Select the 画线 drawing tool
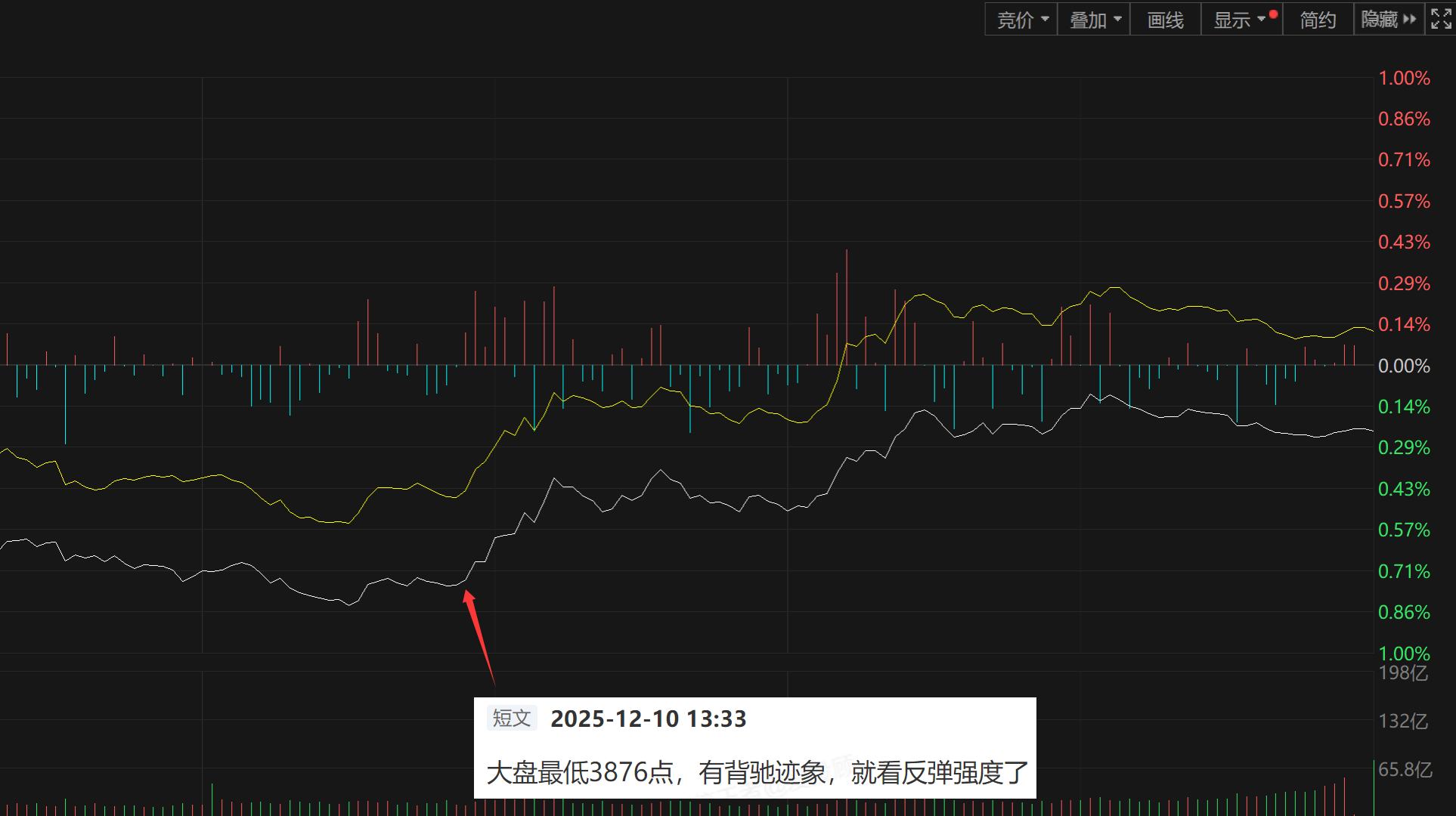 (1165, 20)
